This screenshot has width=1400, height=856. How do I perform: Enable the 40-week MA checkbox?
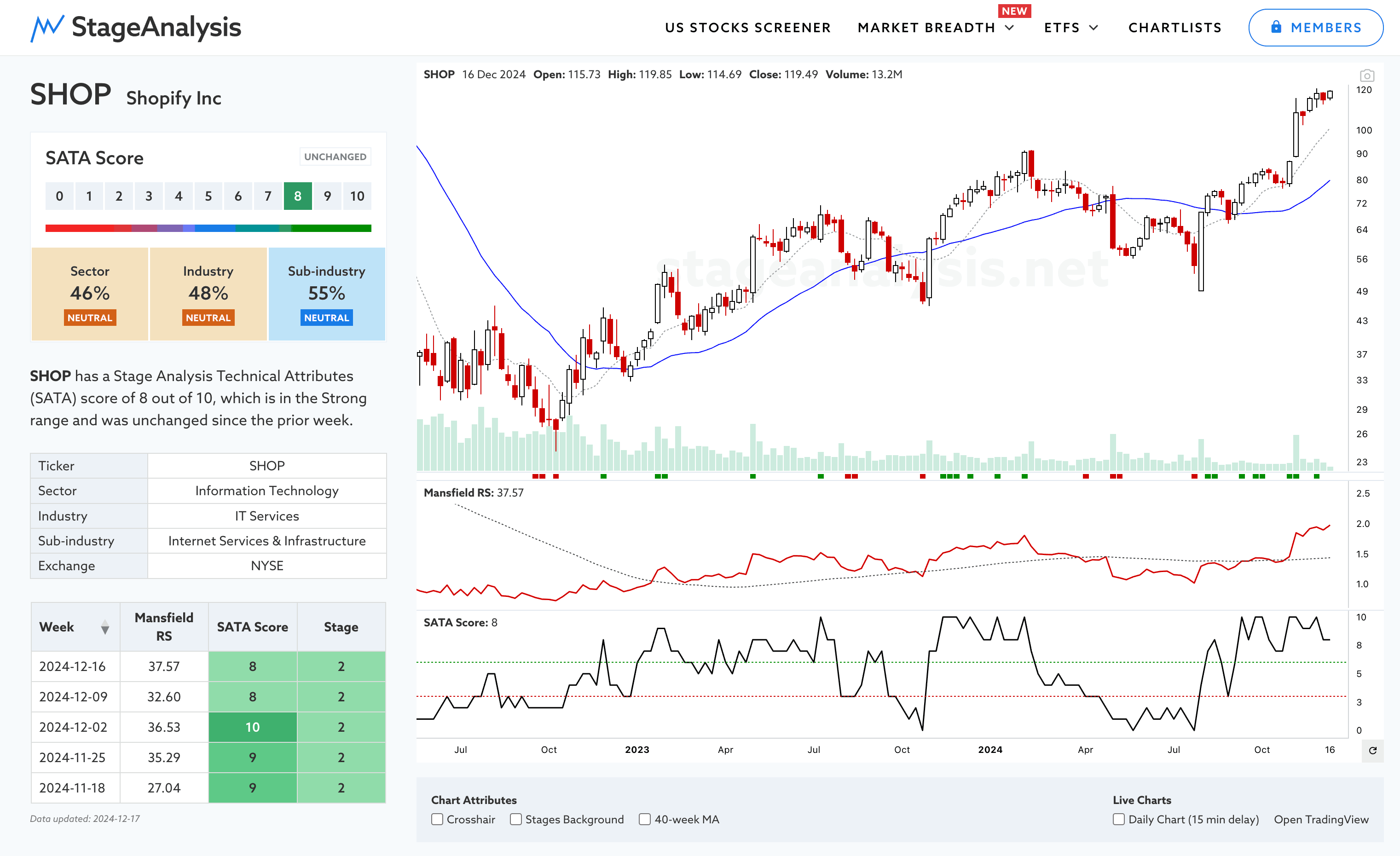pyautogui.click(x=644, y=819)
